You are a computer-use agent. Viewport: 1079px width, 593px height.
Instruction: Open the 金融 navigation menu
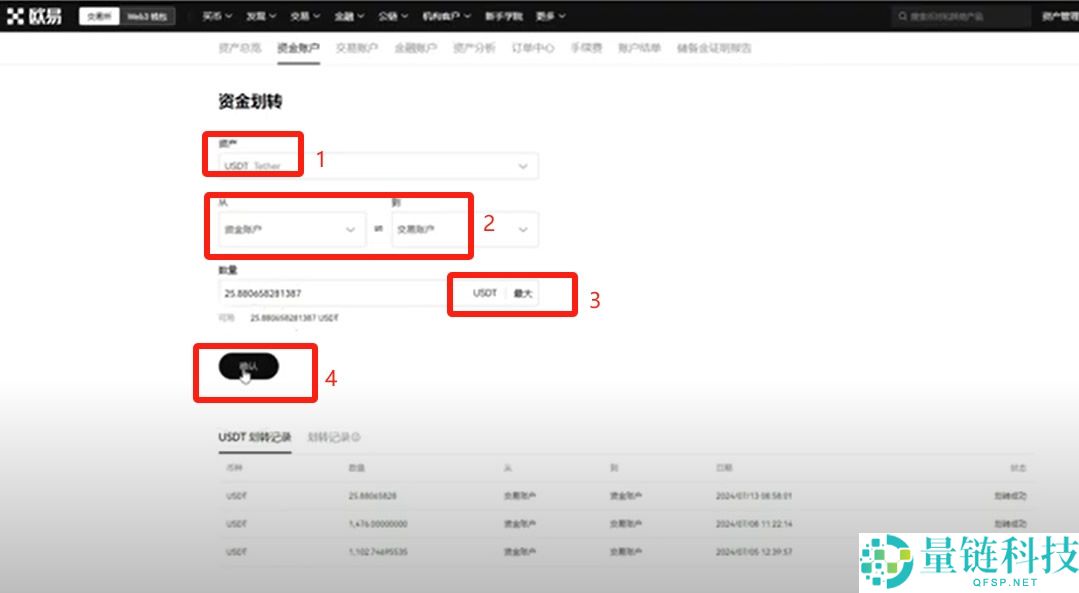tap(347, 15)
